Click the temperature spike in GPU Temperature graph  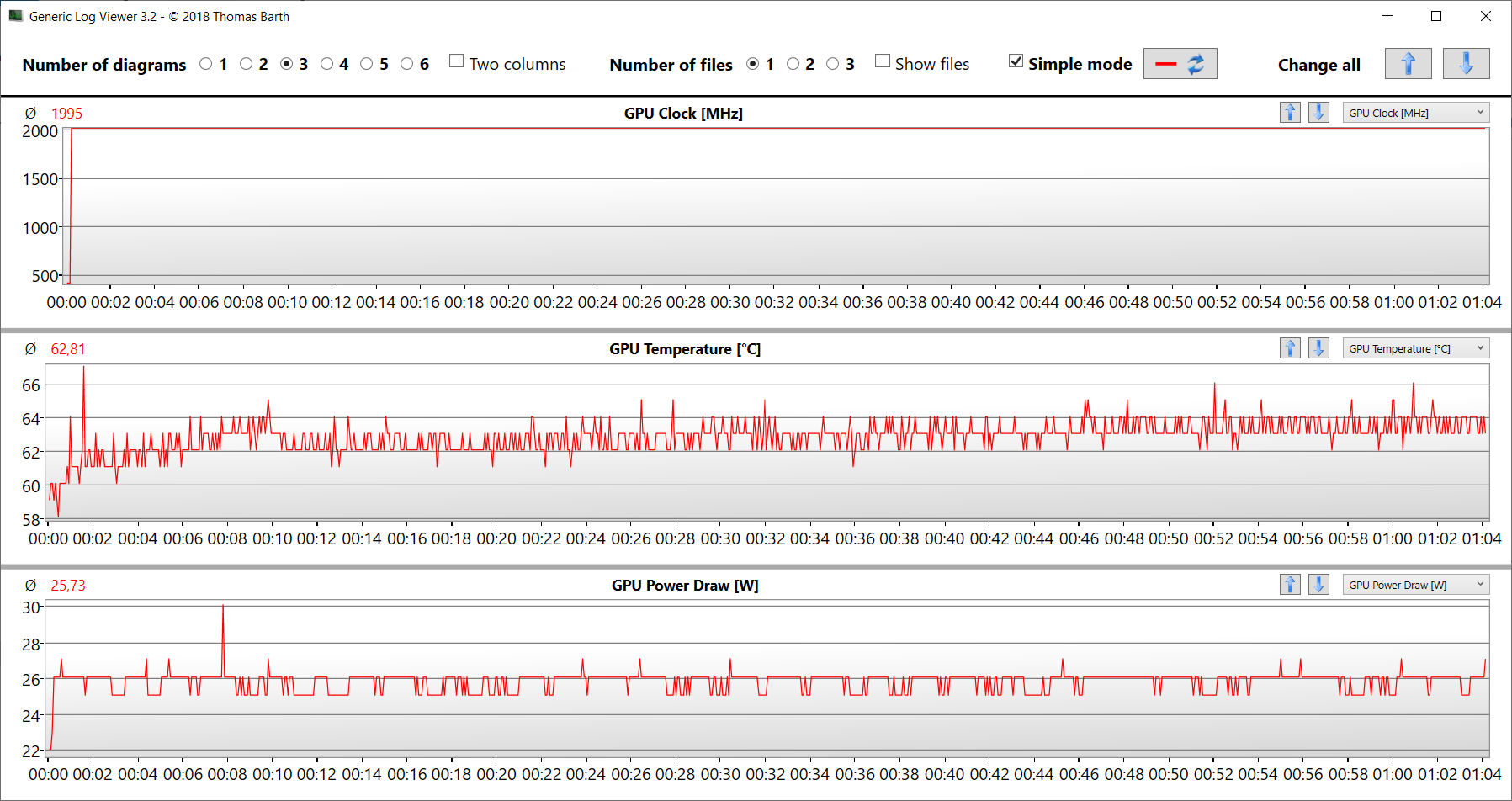83,370
